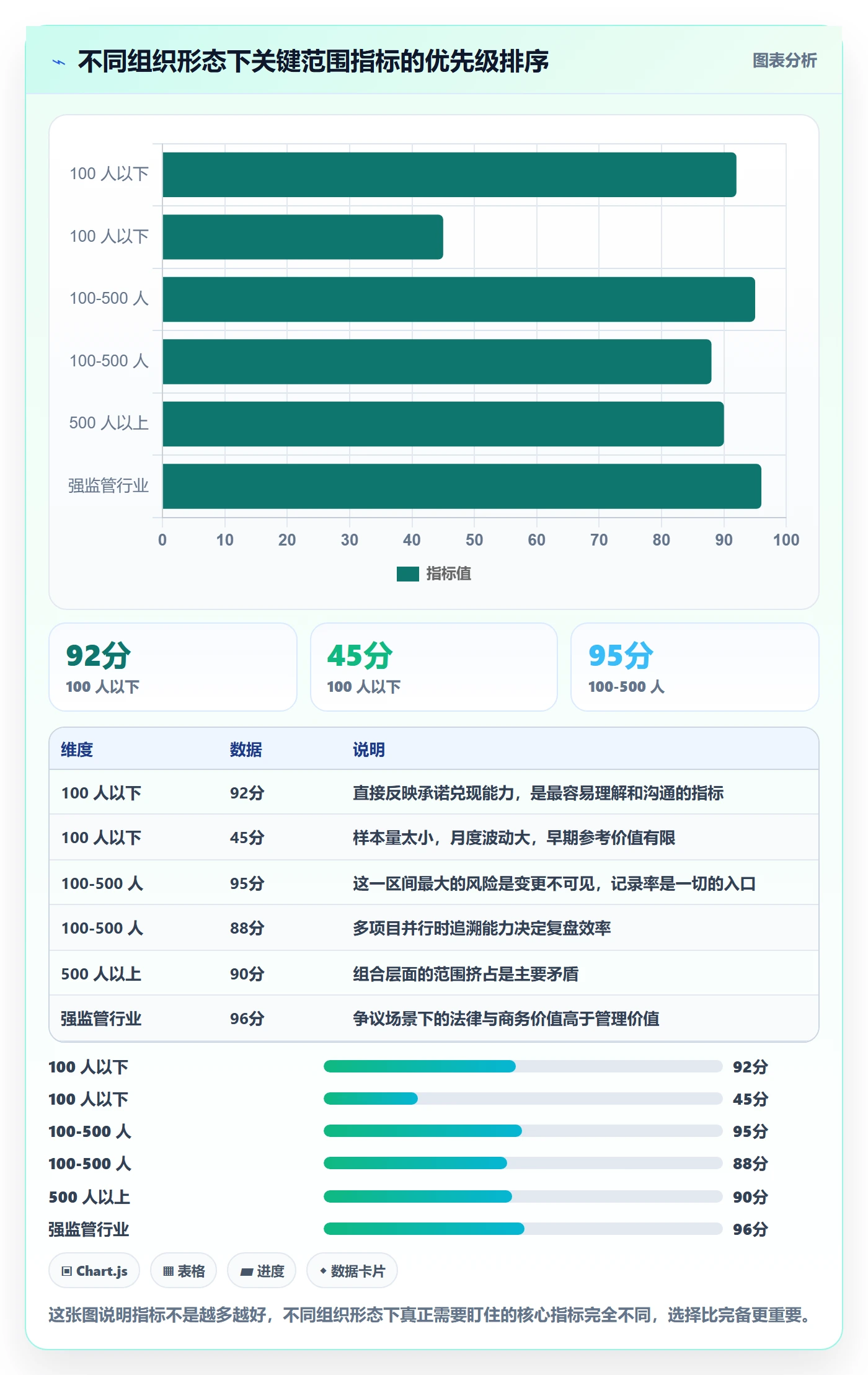
Task: Click the 88分 cell in the table
Action: click(247, 928)
